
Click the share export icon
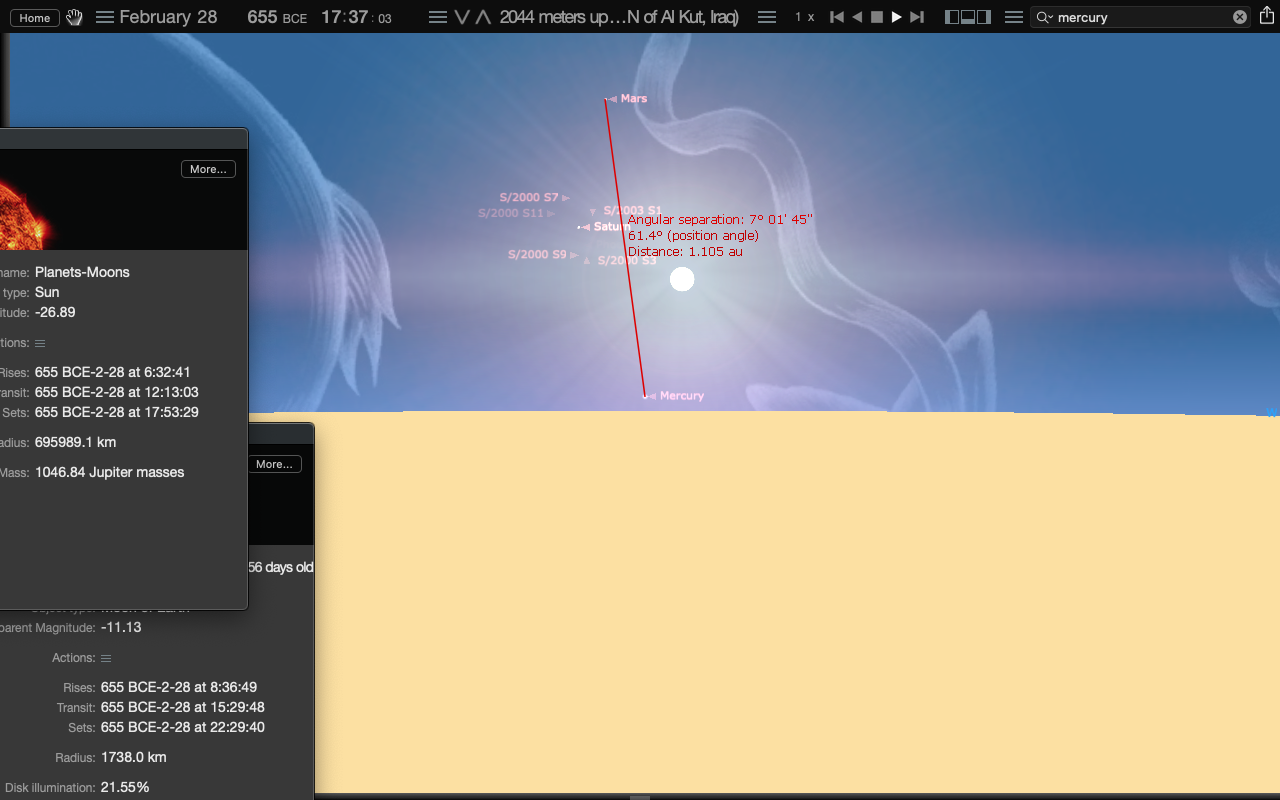tap(1267, 16)
